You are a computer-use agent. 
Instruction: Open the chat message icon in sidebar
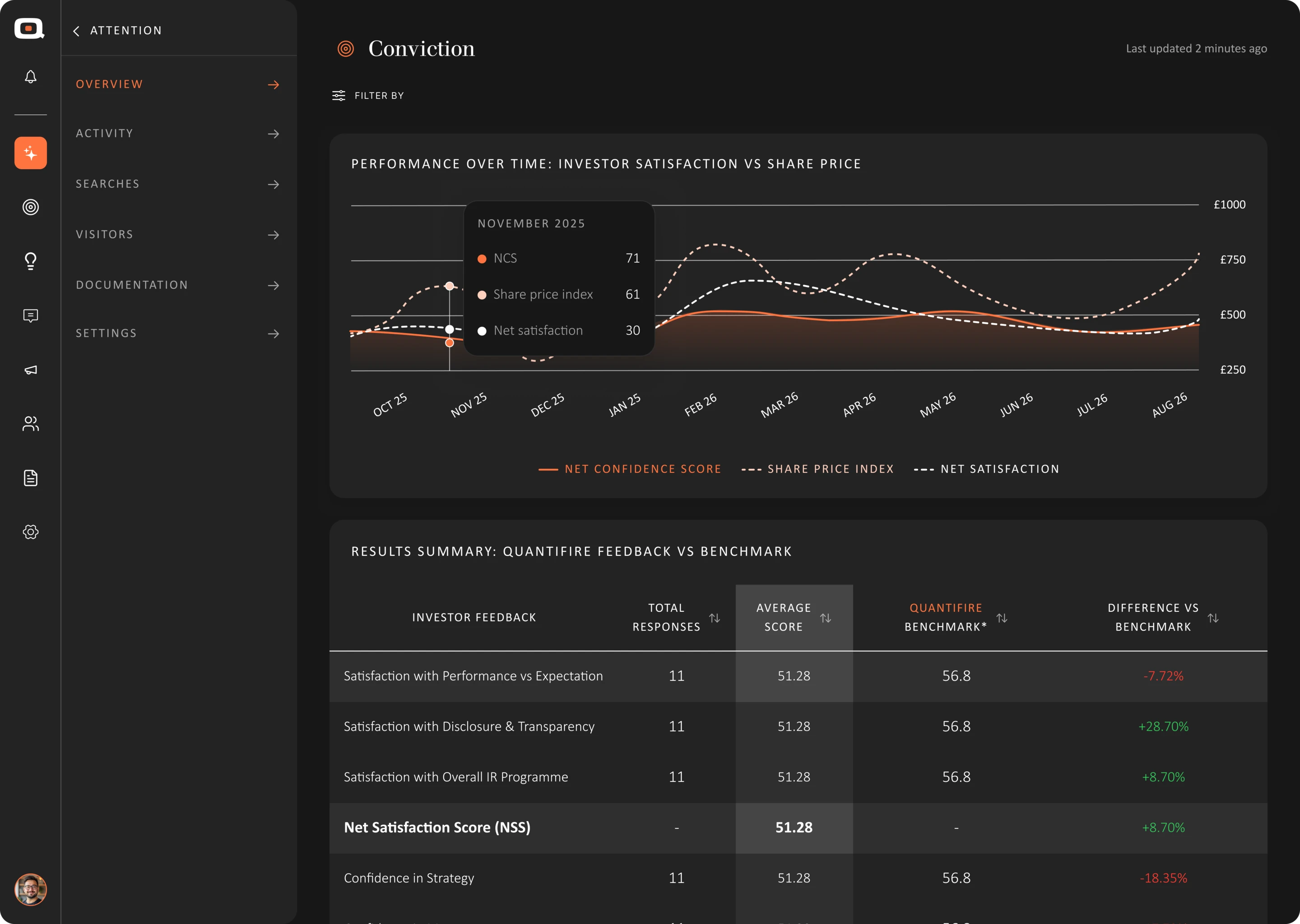31,316
